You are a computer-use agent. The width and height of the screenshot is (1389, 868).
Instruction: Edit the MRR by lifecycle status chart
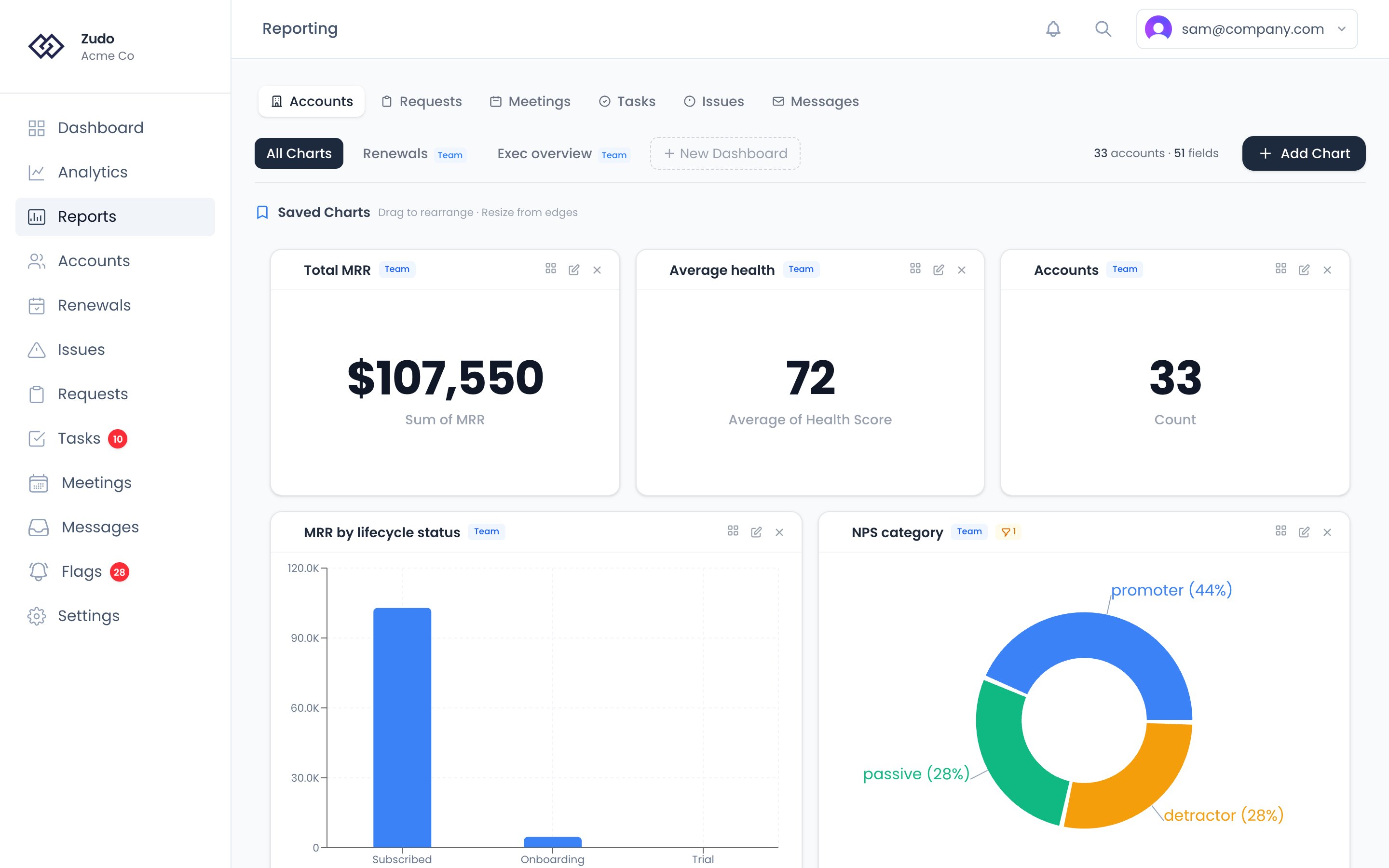[x=757, y=532]
